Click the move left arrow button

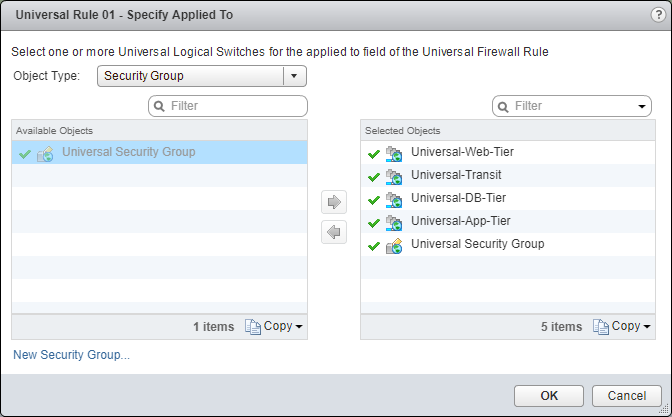click(x=334, y=232)
